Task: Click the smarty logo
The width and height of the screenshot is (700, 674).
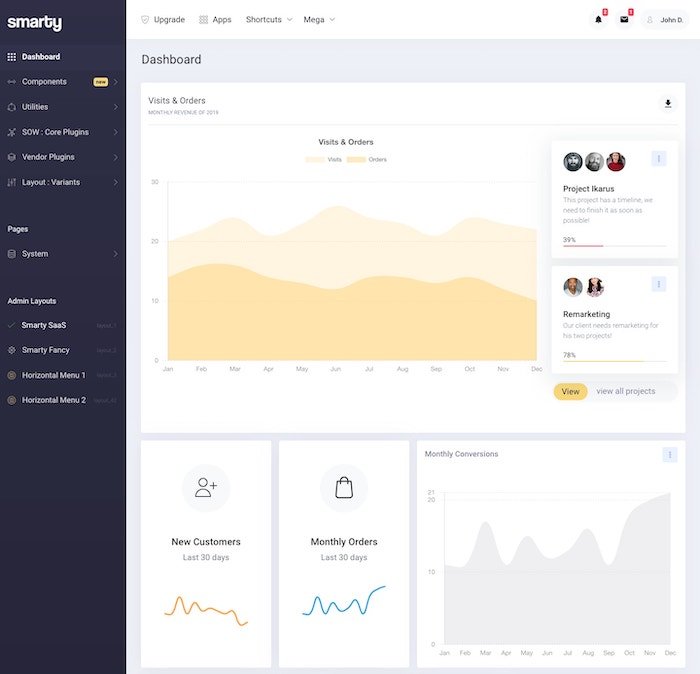Action: click(34, 22)
